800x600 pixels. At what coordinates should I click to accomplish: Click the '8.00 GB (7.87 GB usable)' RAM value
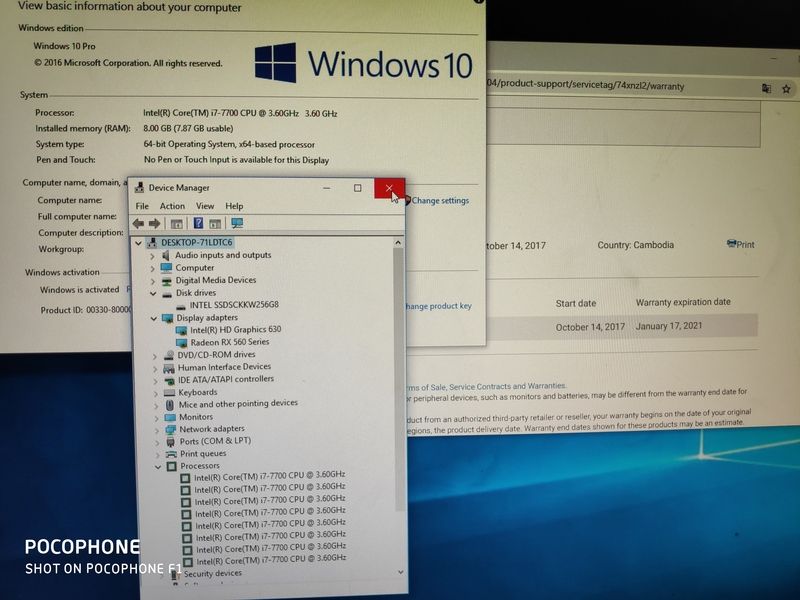coord(188,129)
